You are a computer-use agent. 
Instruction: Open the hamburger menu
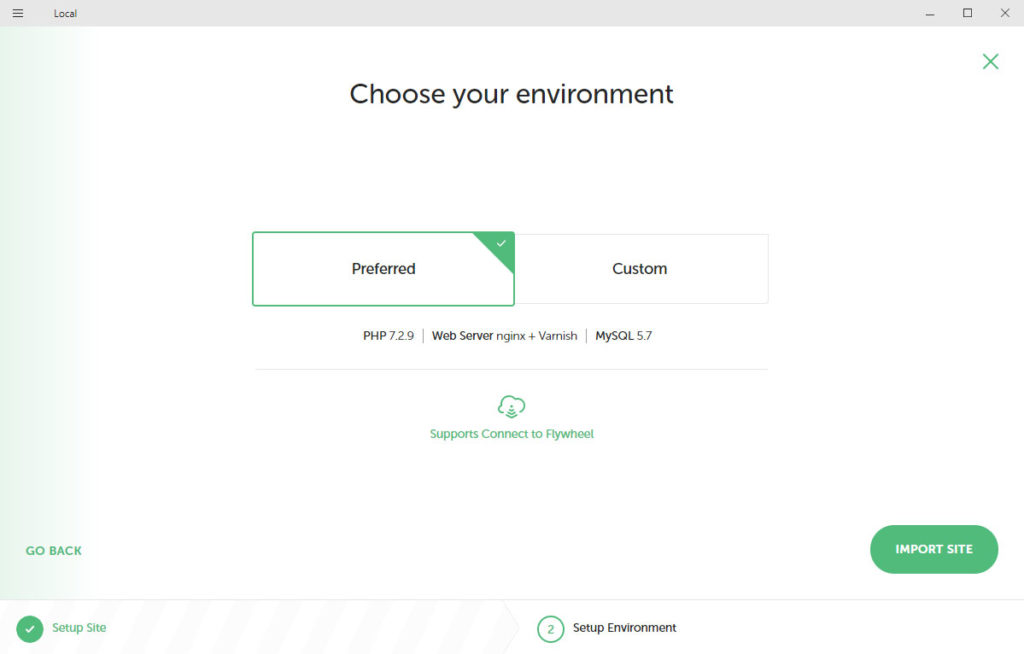pos(18,13)
